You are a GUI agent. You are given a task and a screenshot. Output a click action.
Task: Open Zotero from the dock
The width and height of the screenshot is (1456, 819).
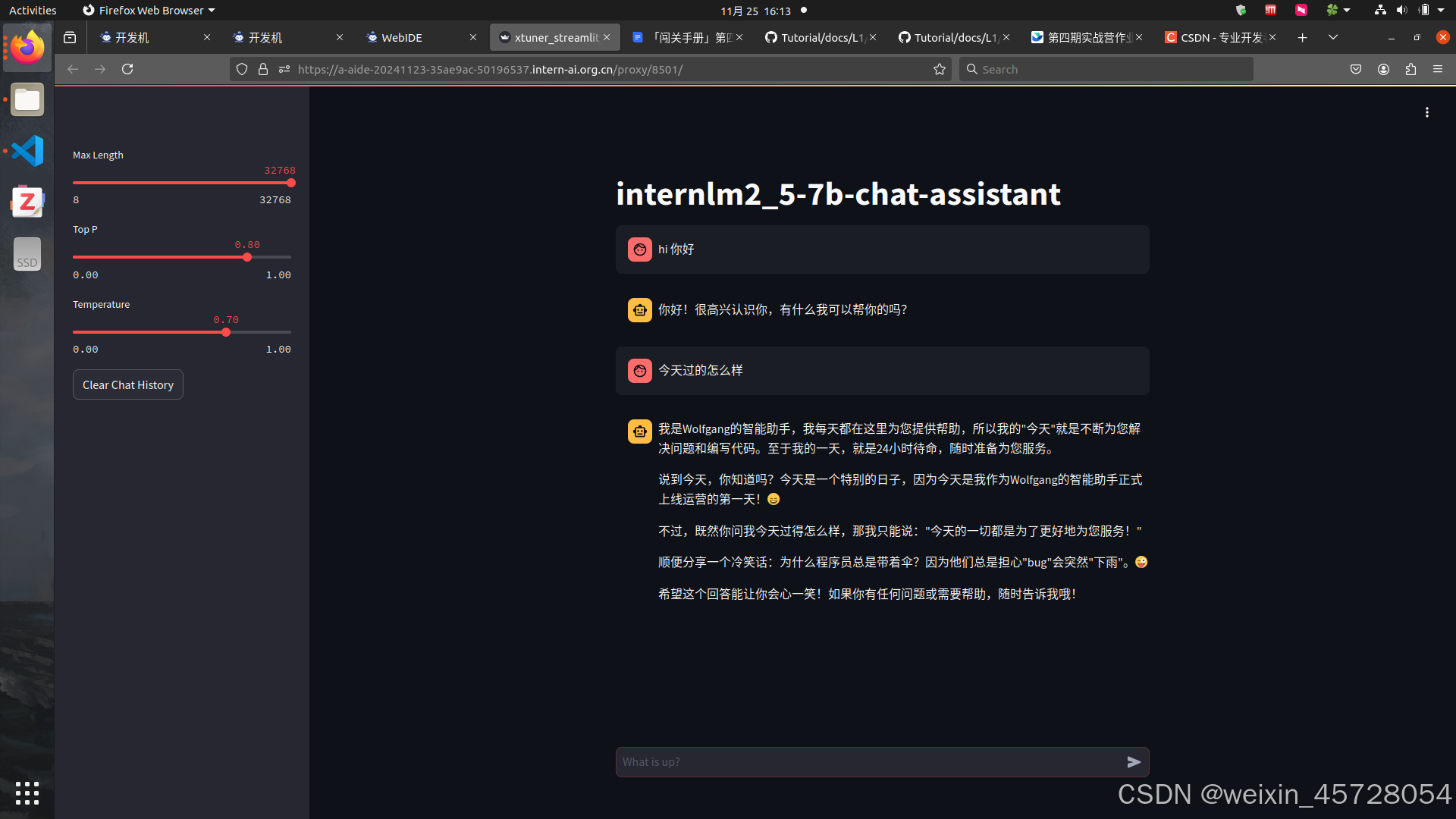[27, 201]
